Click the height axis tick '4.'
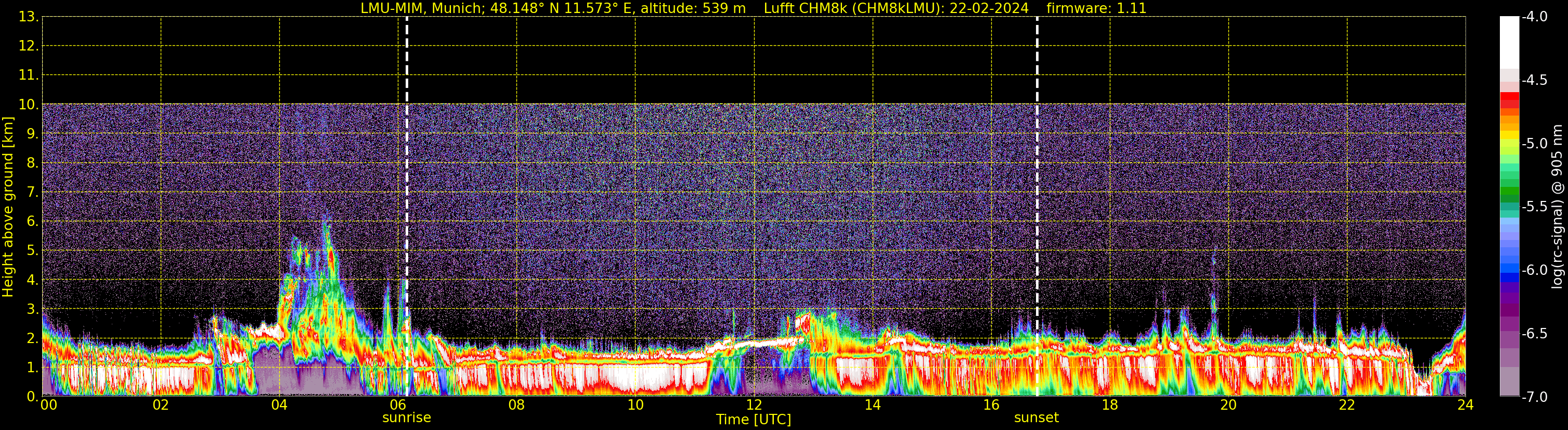 (x=32, y=280)
